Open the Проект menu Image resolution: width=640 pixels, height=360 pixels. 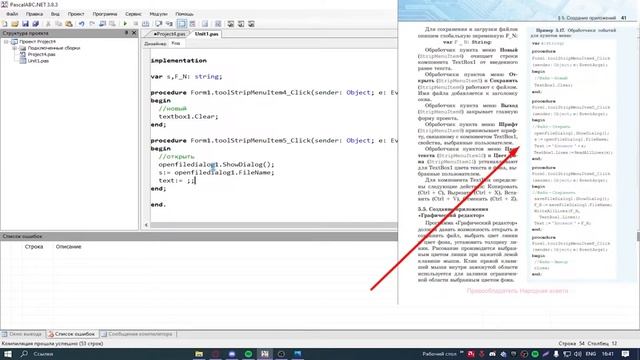tap(76, 14)
